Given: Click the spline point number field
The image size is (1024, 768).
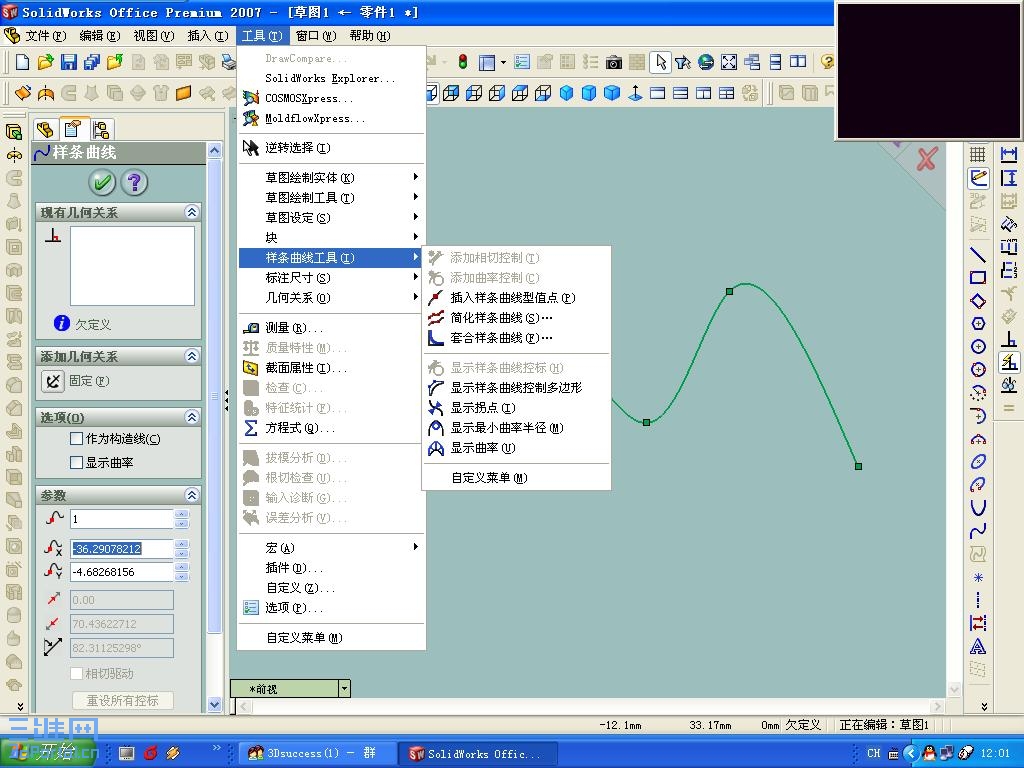Looking at the screenshot, I should (x=122, y=519).
